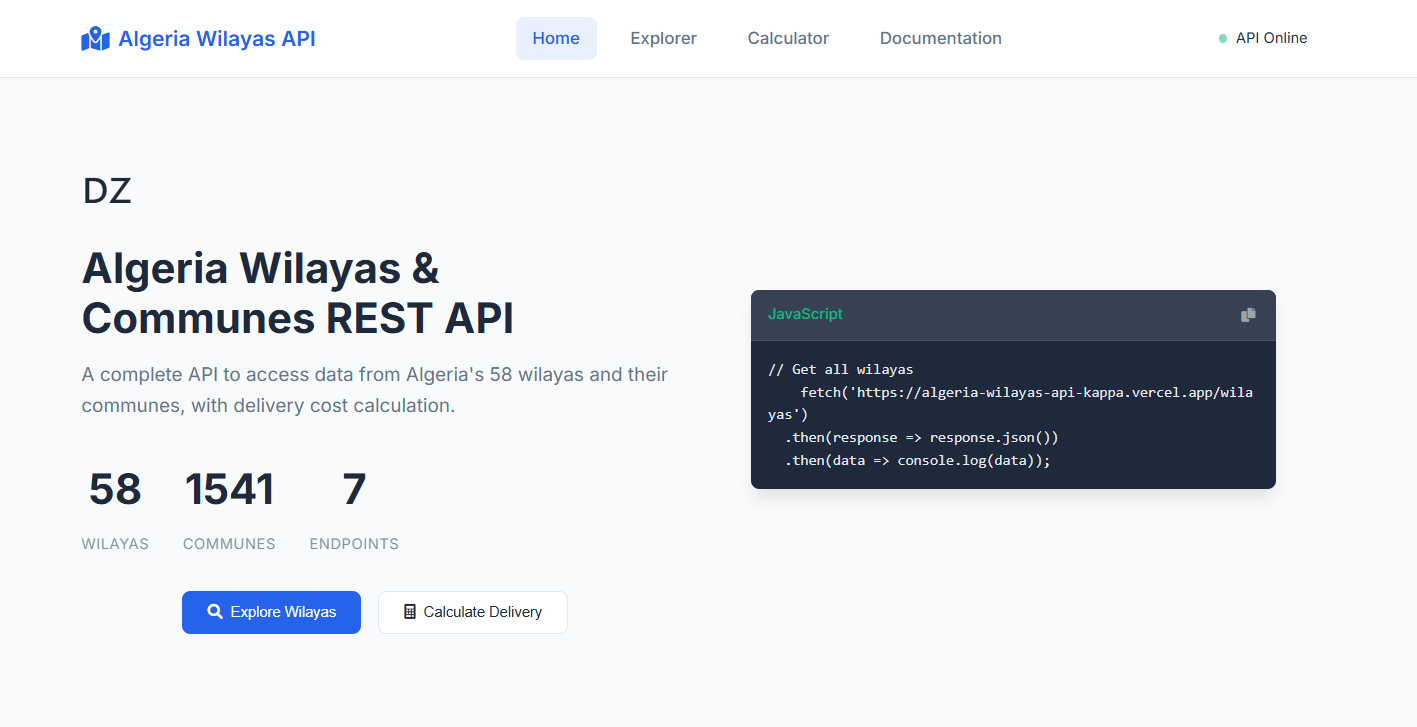This screenshot has height=727, width=1417.
Task: Click the Algeria Wilayas API brand title
Action: 217,39
